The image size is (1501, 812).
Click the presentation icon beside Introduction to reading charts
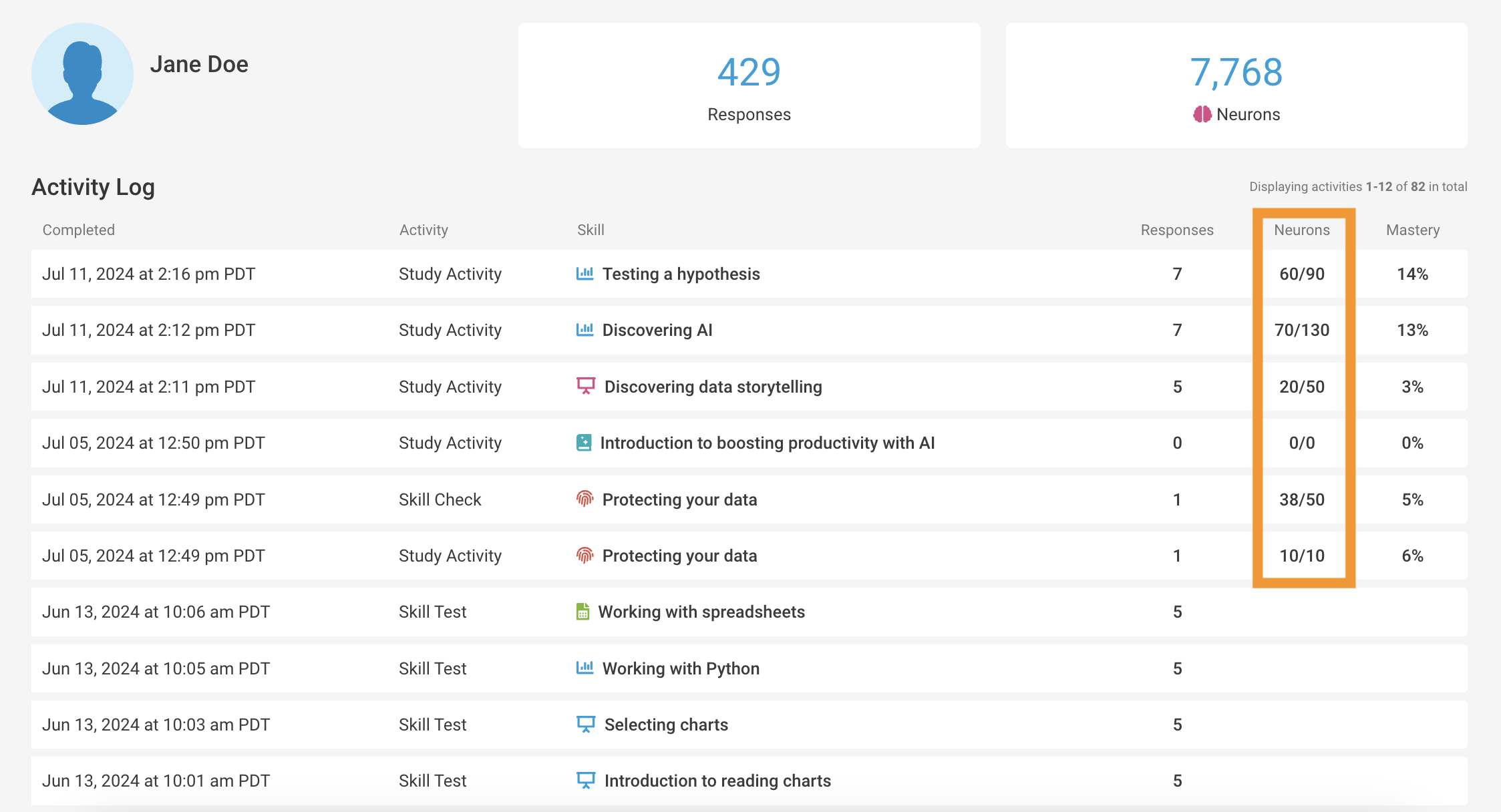click(x=585, y=780)
